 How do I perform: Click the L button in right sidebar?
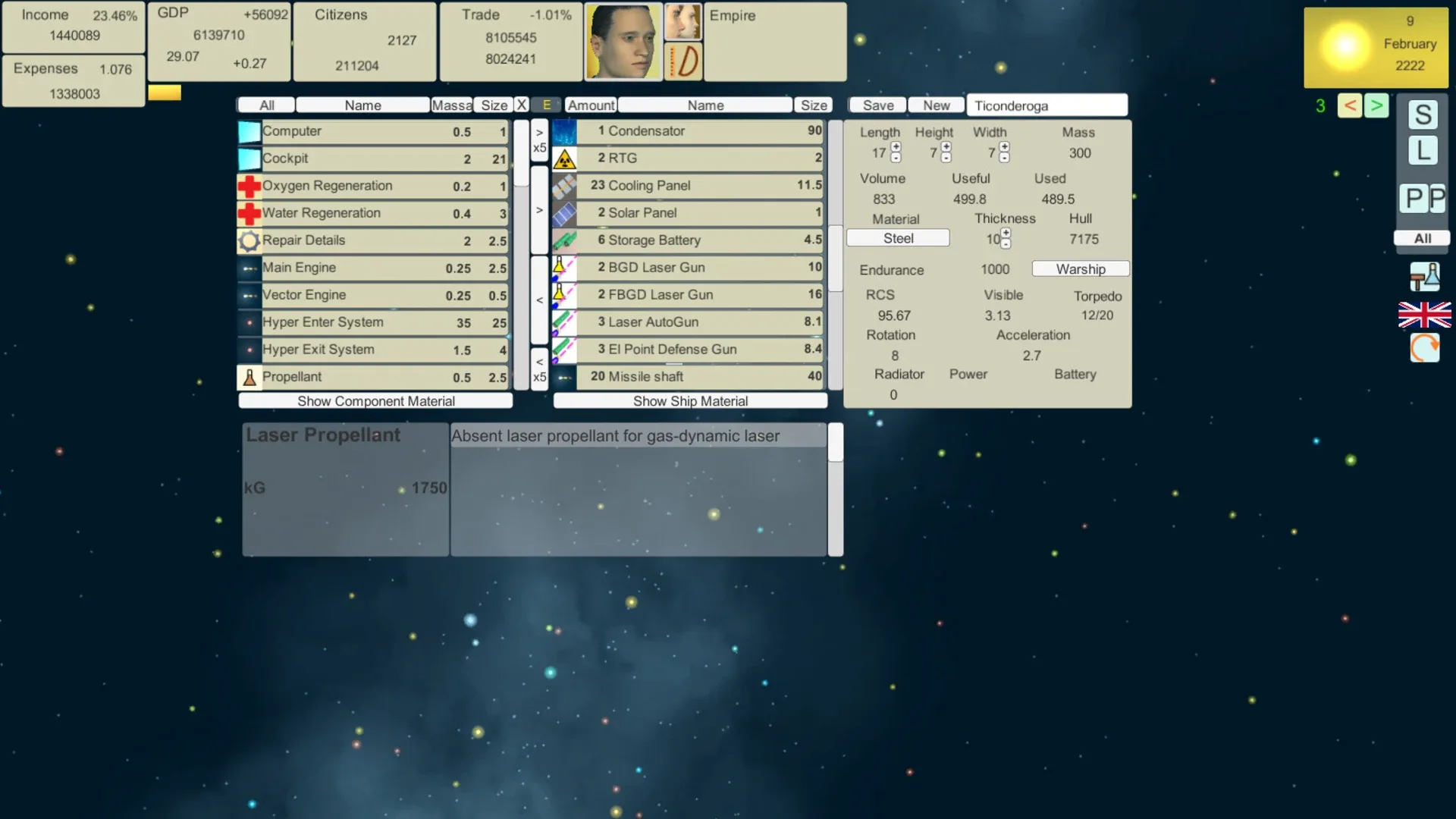[x=1423, y=151]
